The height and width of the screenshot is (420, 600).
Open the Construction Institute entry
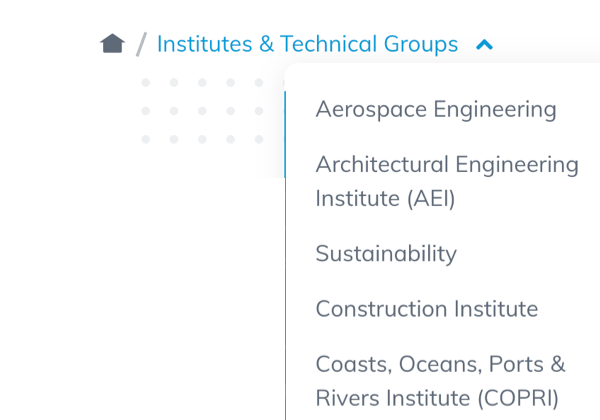(427, 309)
